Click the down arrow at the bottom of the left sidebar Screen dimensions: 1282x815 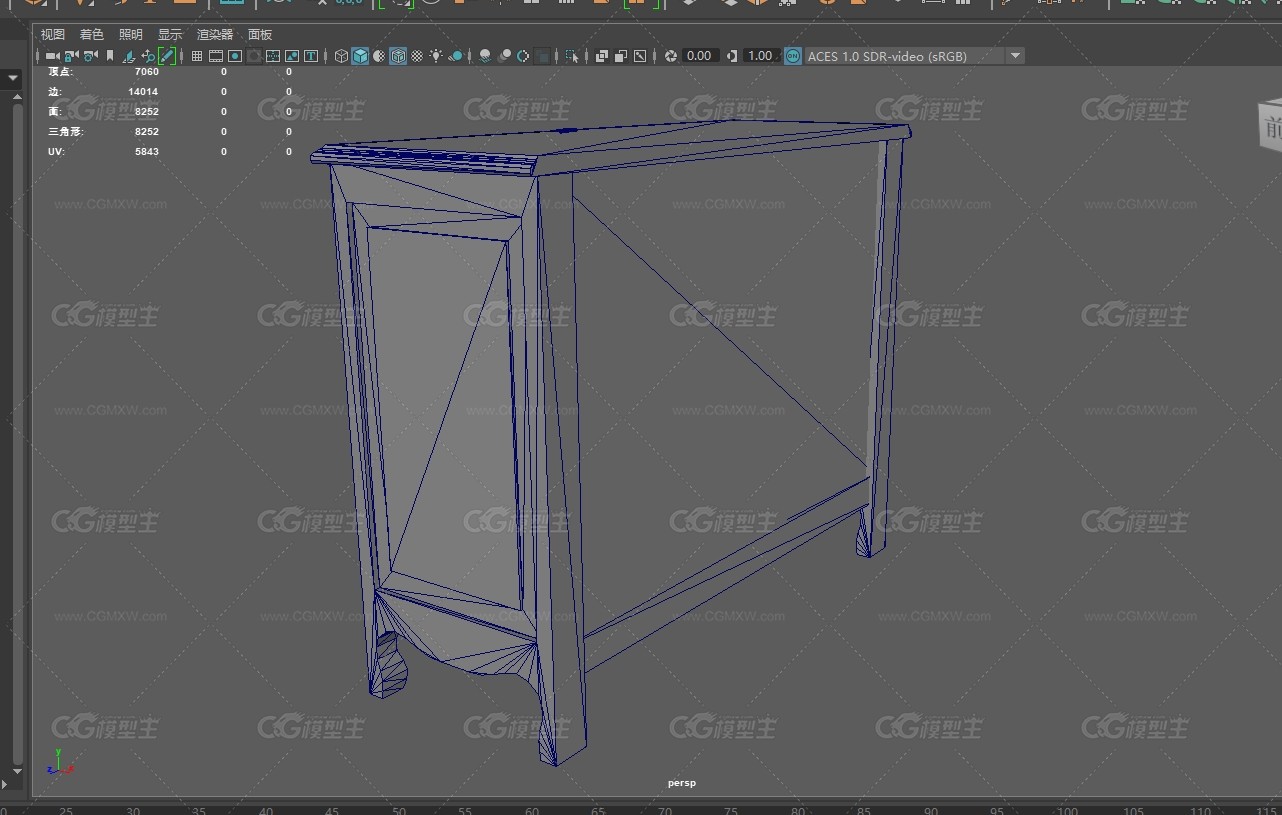[x=15, y=771]
